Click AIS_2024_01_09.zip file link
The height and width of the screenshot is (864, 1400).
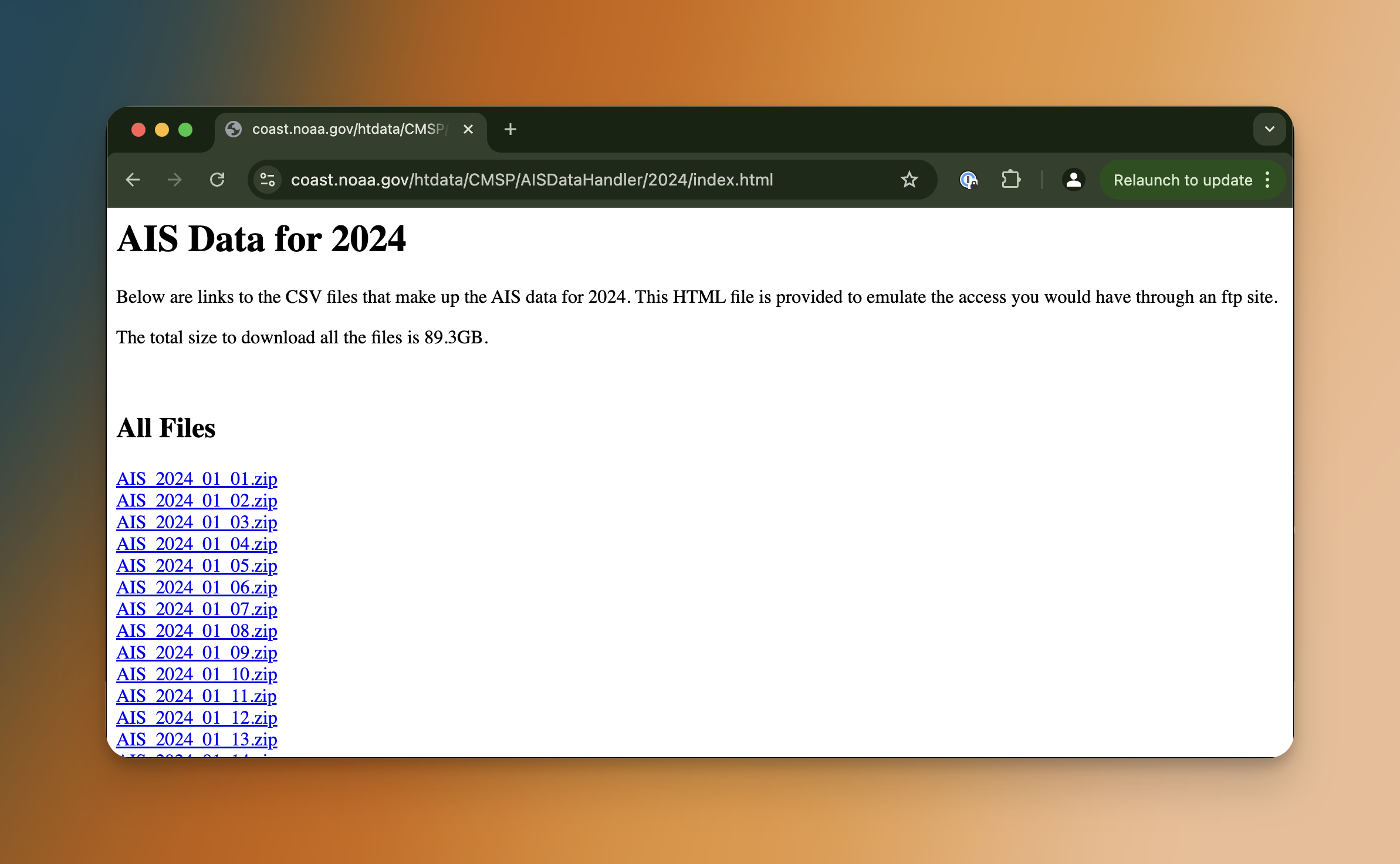coord(197,653)
